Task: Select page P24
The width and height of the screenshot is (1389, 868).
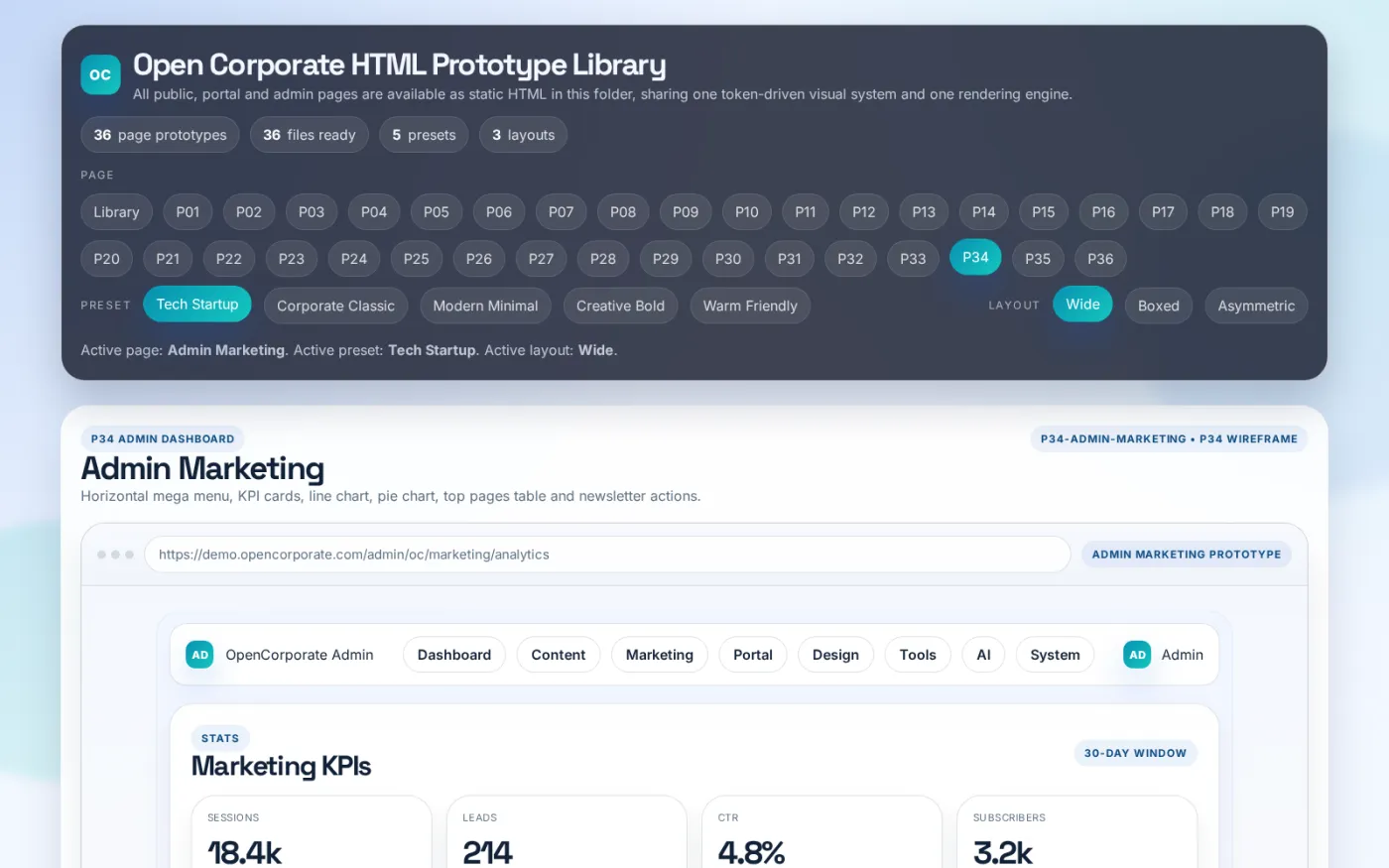Action: click(354, 258)
